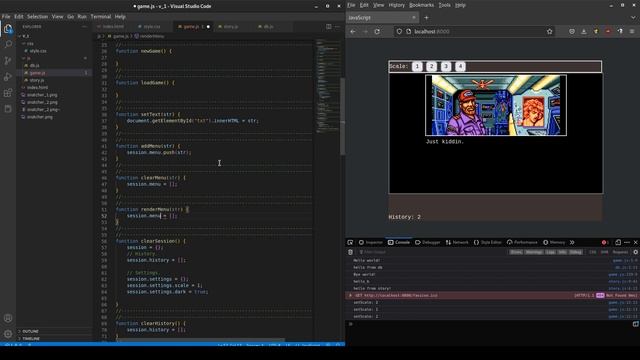Toggle the Logs filter in console
Screen dimensions: 640x360
(x=550, y=252)
